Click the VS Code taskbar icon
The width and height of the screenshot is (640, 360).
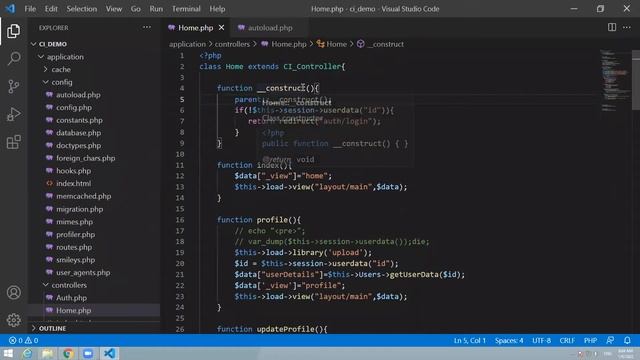(109, 353)
